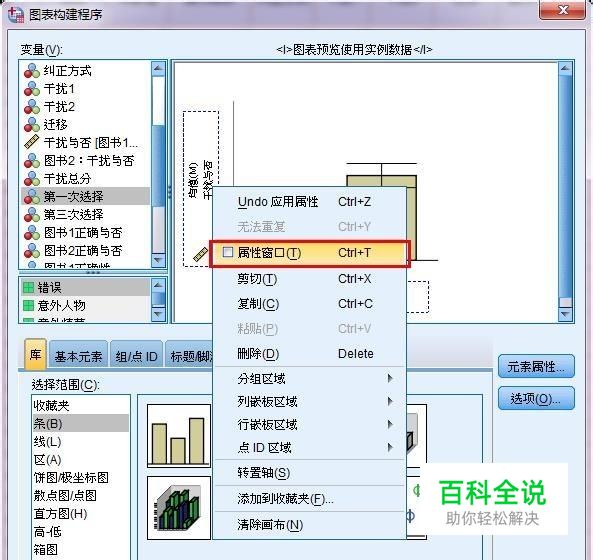Choose the simple bar chart thumbnail
Viewport: 593px width, 560px height.
pyautogui.click(x=179, y=436)
